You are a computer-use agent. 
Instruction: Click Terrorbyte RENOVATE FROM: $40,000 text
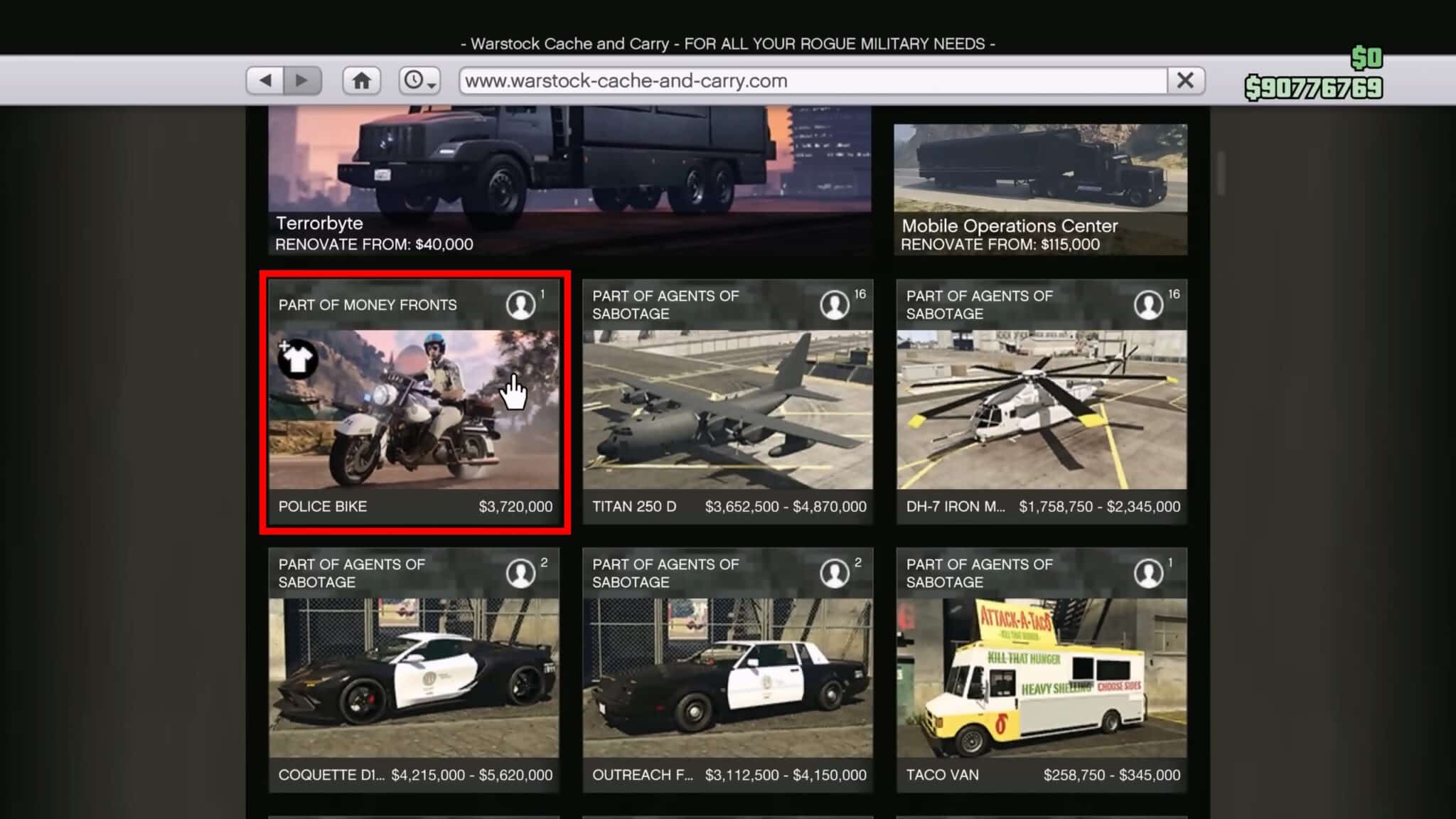(374, 245)
